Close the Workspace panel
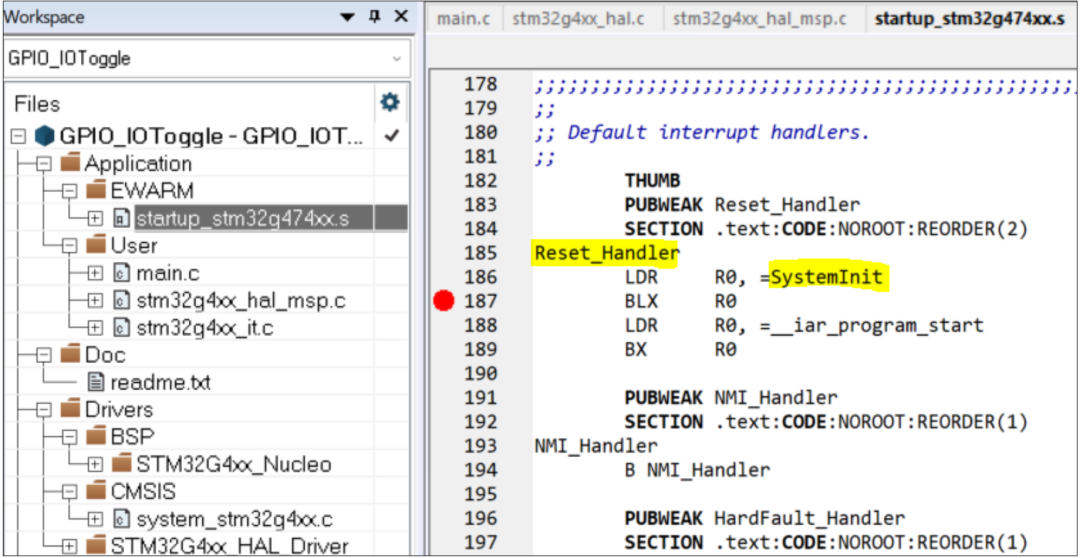 [x=401, y=16]
